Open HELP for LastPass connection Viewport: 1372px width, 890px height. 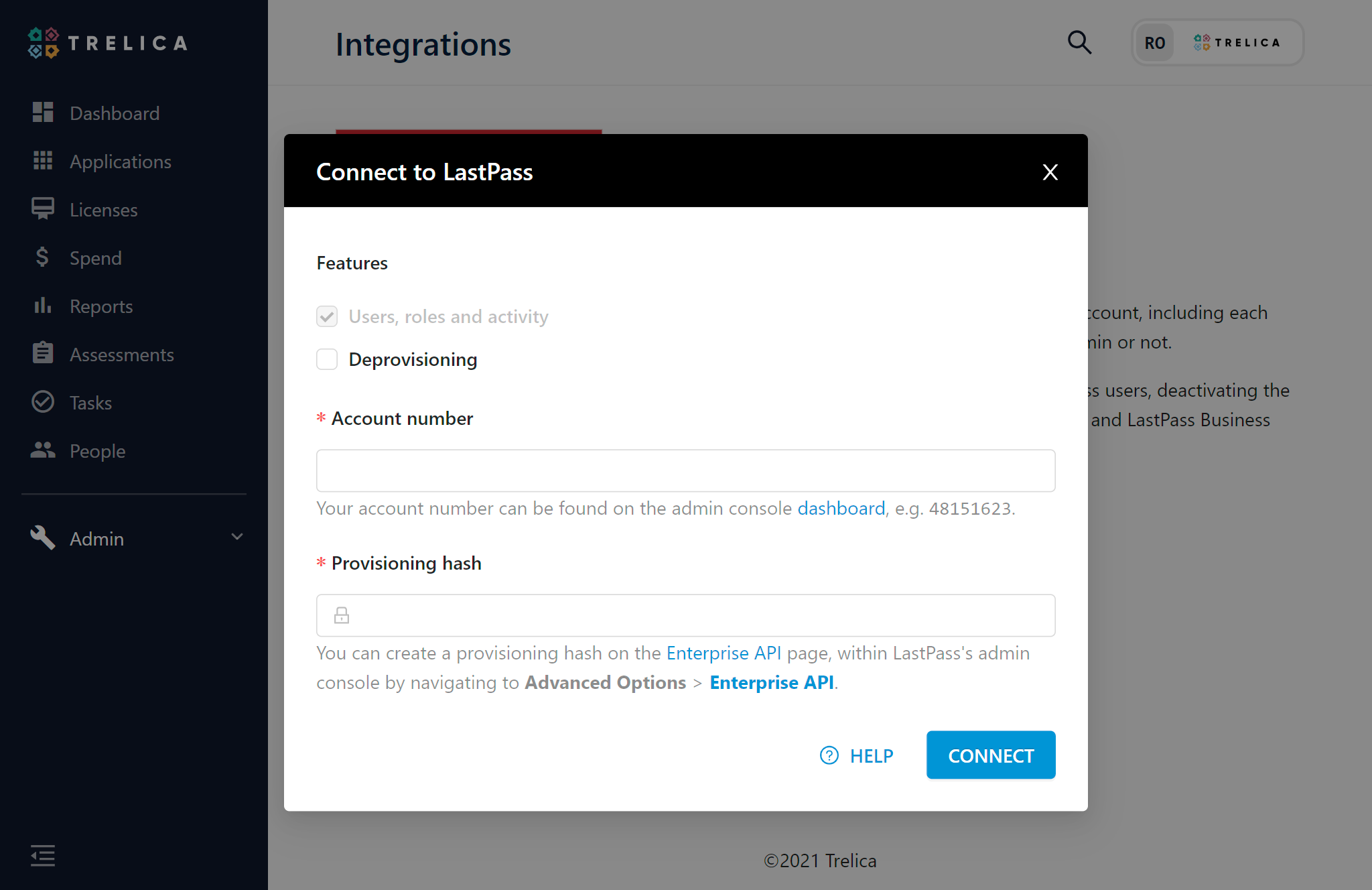click(857, 755)
